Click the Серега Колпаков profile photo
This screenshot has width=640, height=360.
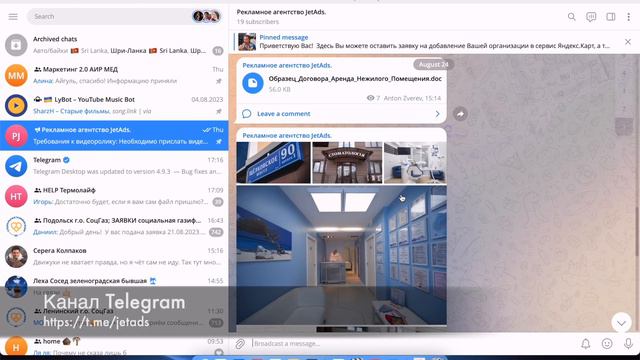pos(16,256)
